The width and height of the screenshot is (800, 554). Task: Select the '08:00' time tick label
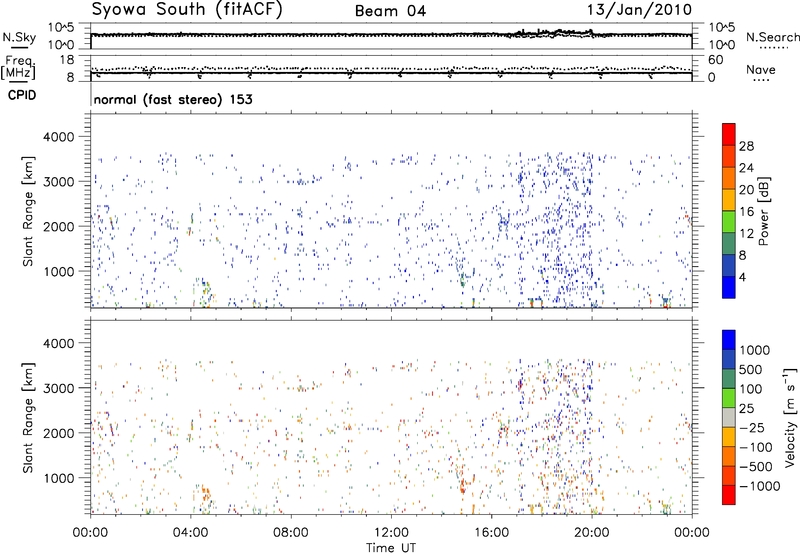coord(291,533)
